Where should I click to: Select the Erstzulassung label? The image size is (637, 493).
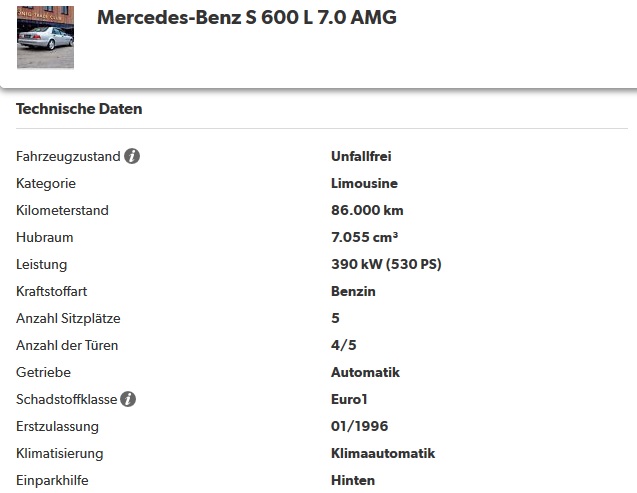[x=57, y=426]
